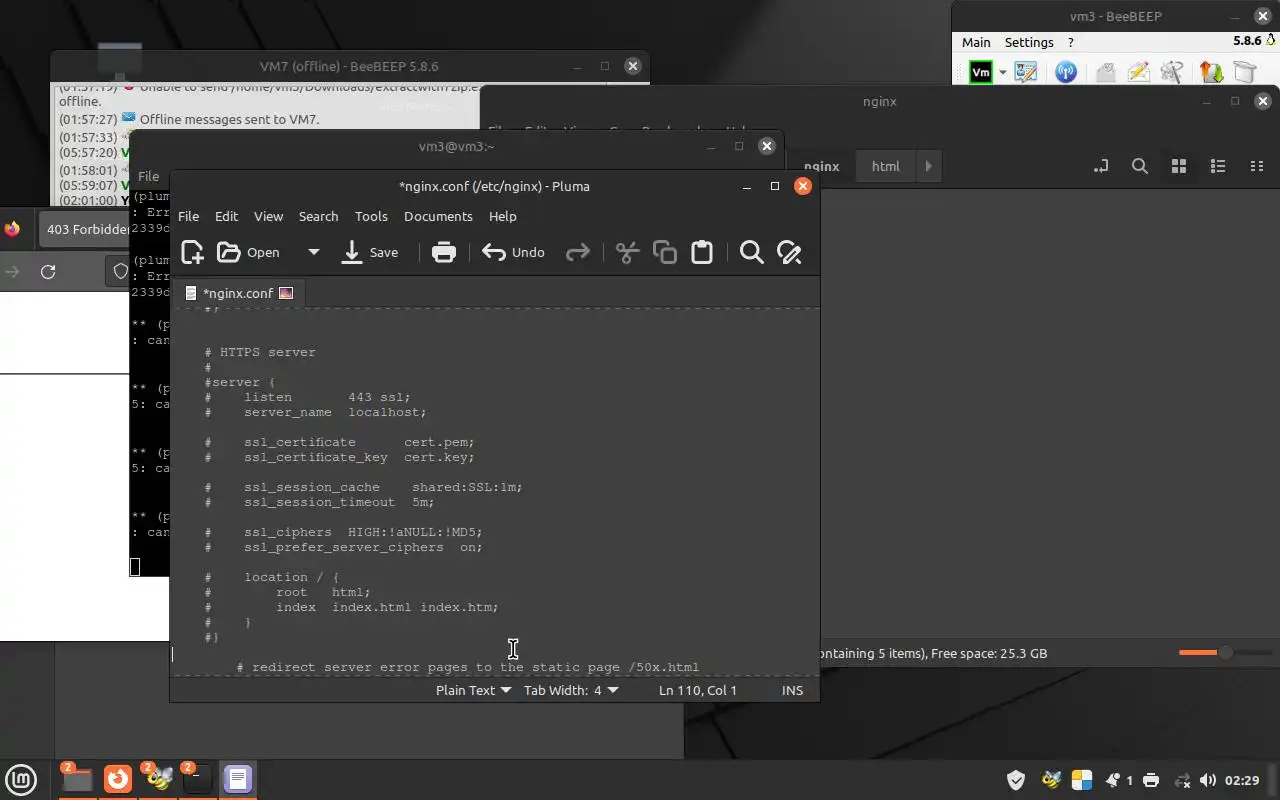Click the 02:29 clock in the panel
Viewport: 1280px width, 800px height.
coord(1242,780)
